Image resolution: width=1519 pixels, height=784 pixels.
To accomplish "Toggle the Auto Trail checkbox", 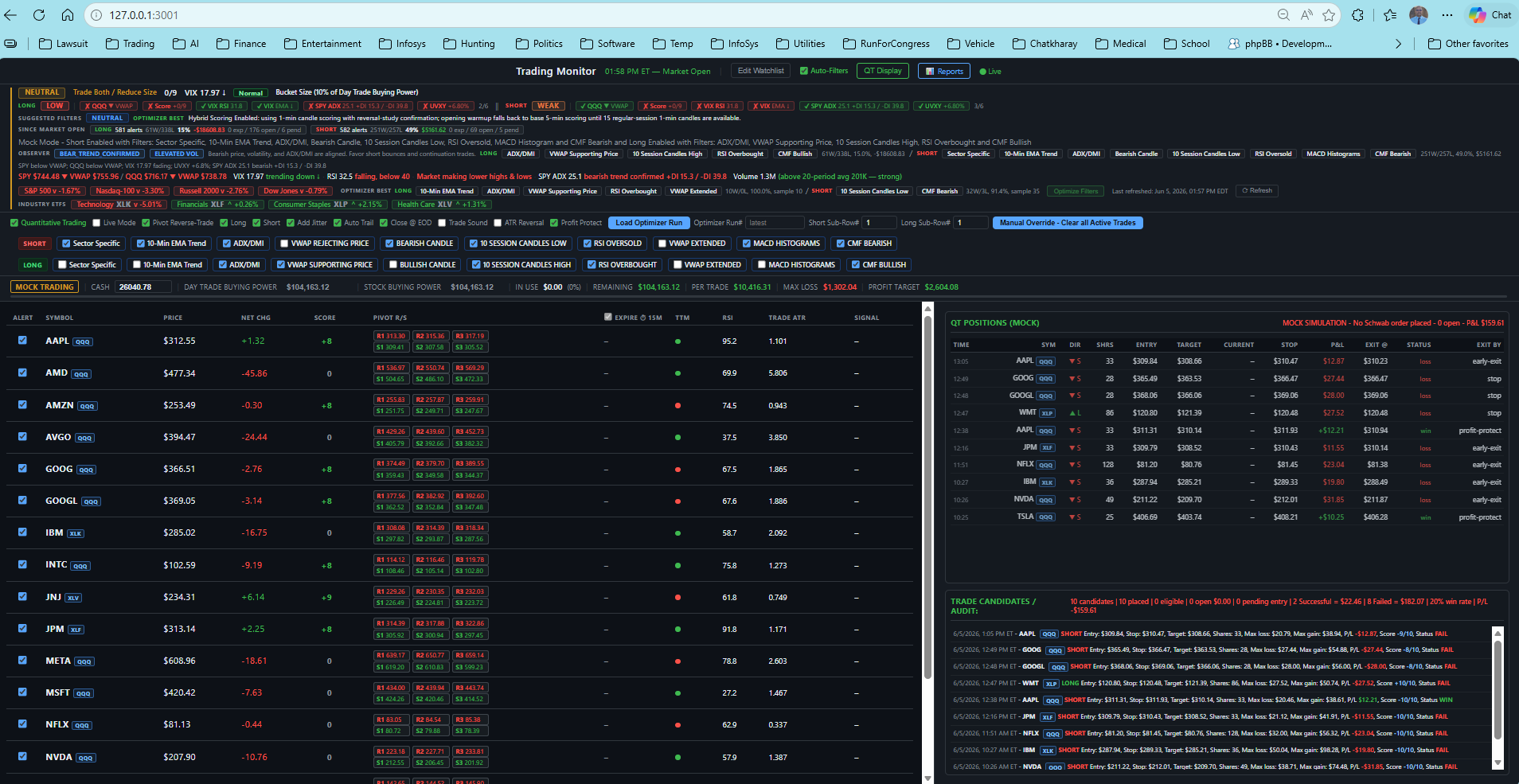I will tap(338, 223).
